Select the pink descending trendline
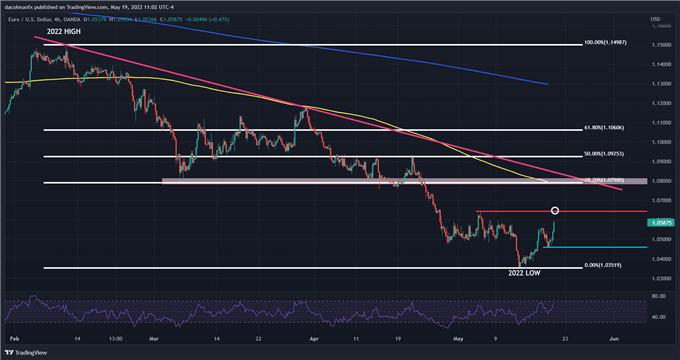The width and height of the screenshot is (680, 360). tap(328, 113)
